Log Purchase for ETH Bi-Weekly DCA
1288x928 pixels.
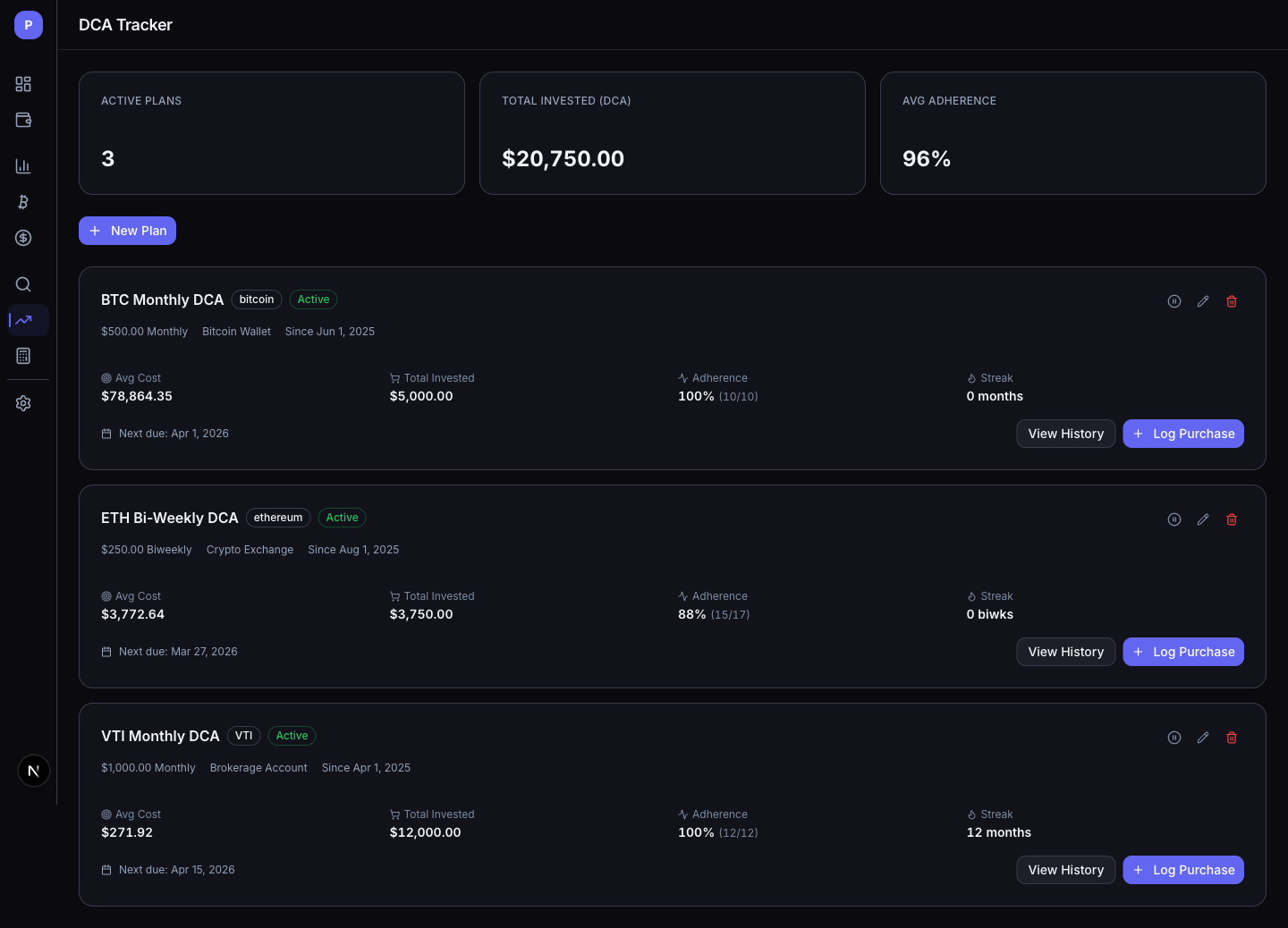[1183, 652]
